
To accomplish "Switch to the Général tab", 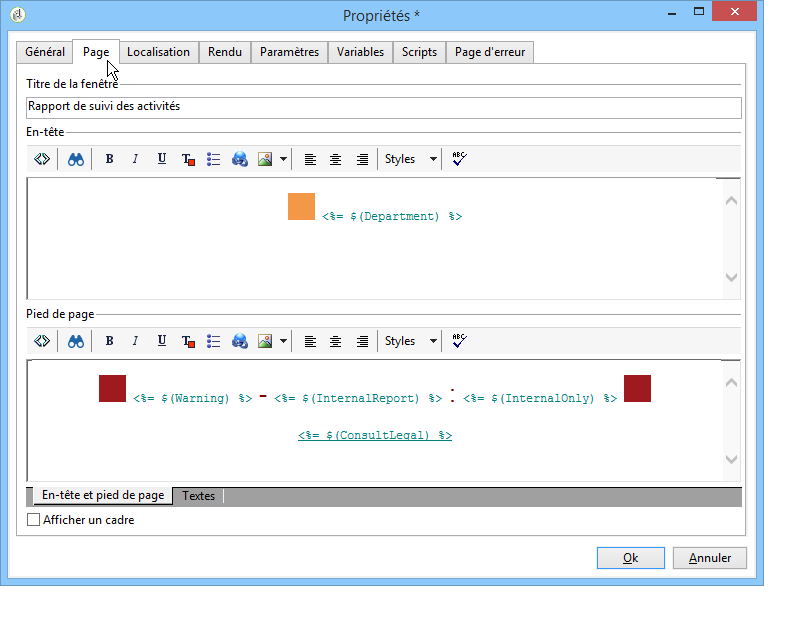I will (x=45, y=52).
